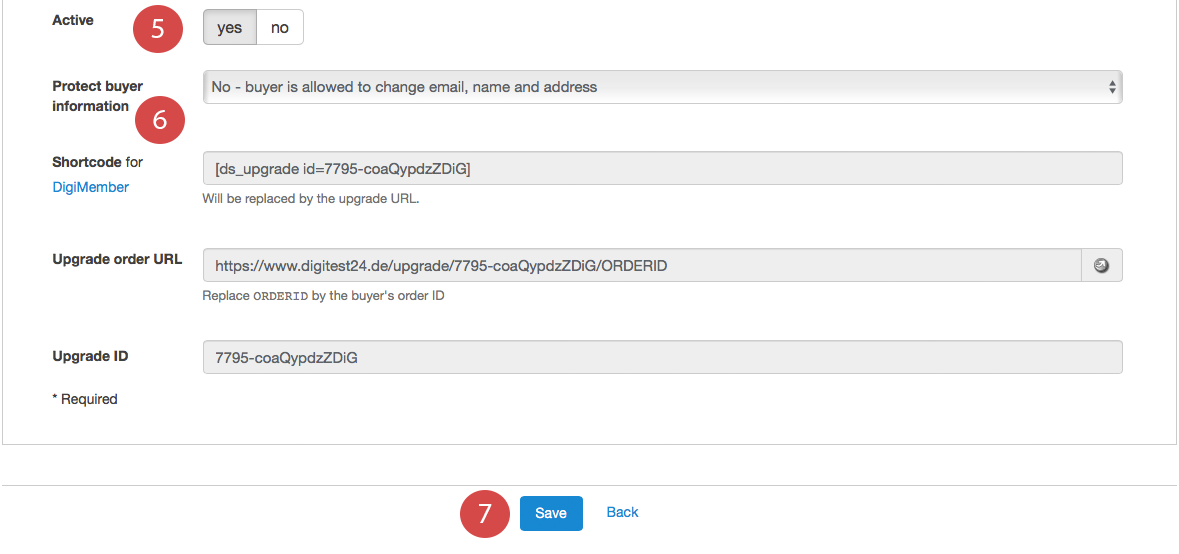The height and width of the screenshot is (554, 1179).
Task: Click the "Upgrade ID" label
Action: coord(90,356)
